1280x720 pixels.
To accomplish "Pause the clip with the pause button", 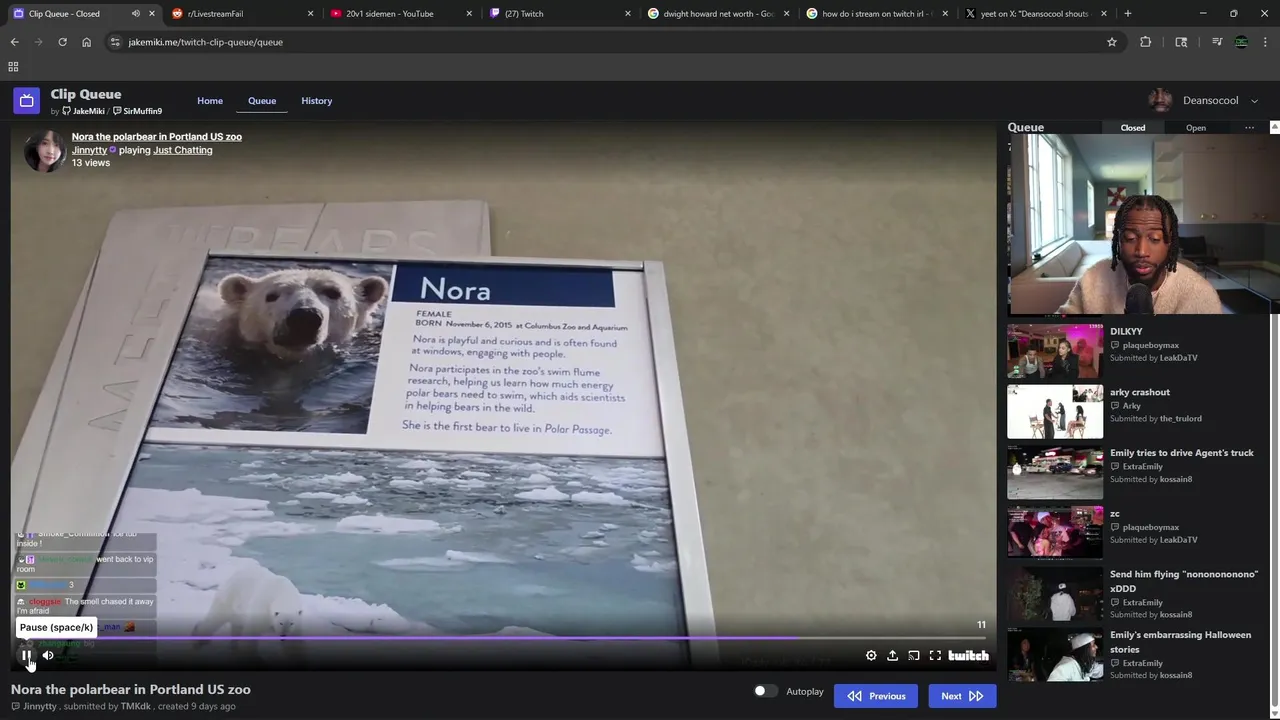I will pos(27,656).
